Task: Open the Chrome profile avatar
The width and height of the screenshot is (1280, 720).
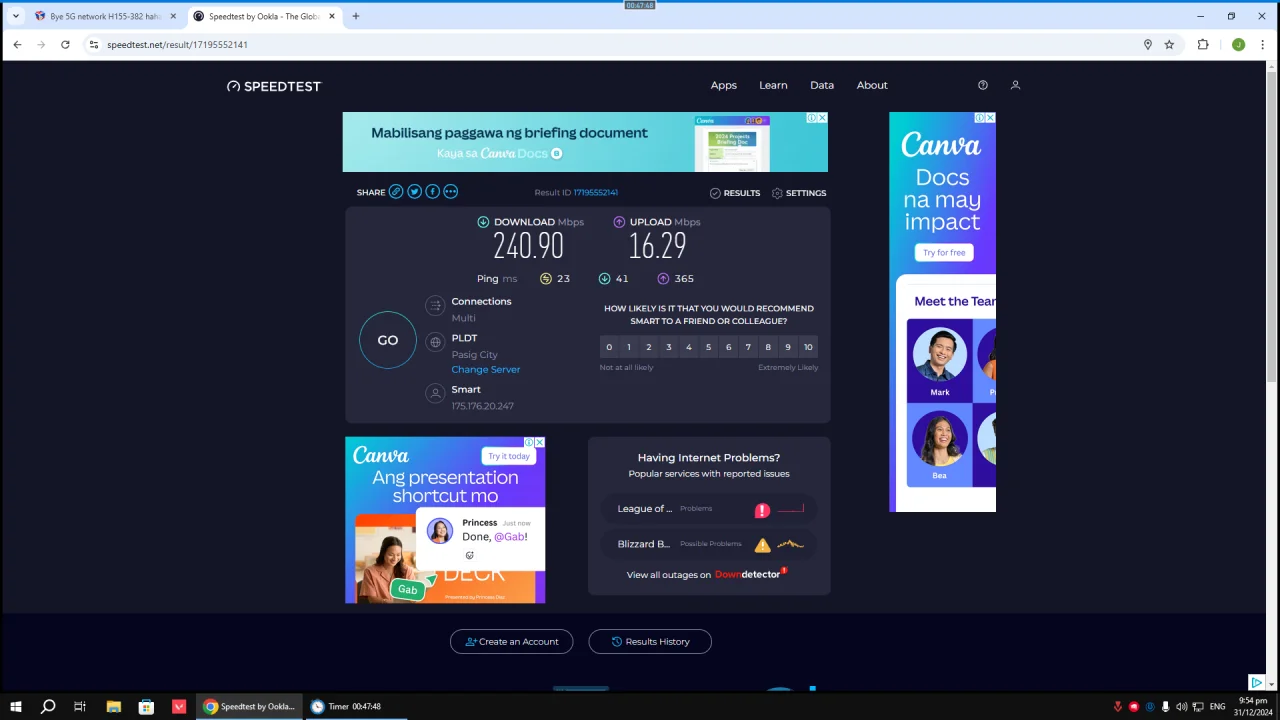Action: pyautogui.click(x=1238, y=44)
